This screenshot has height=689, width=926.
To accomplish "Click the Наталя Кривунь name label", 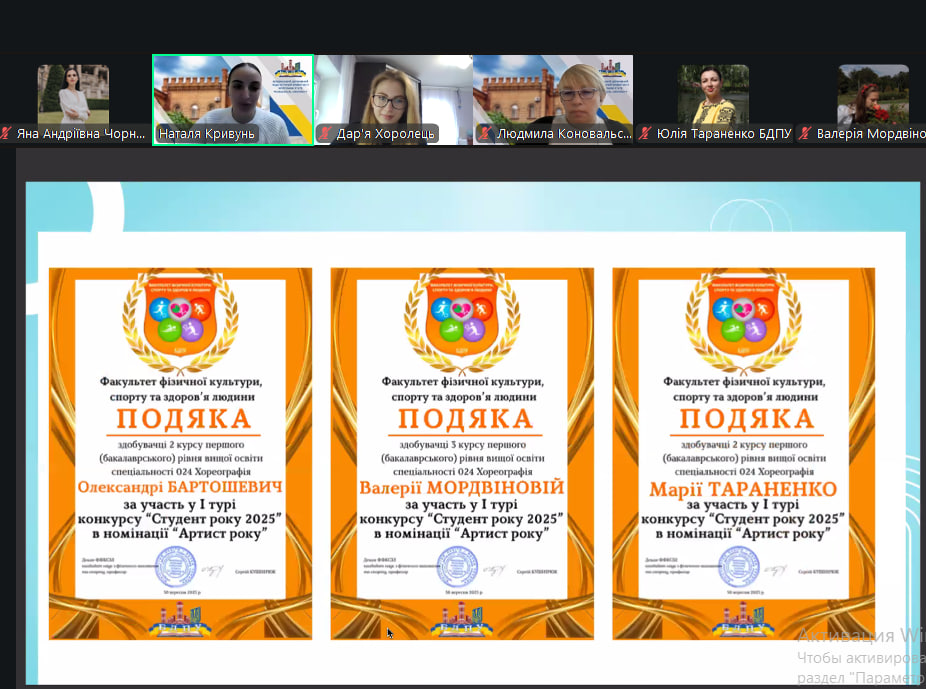I will click(x=206, y=134).
